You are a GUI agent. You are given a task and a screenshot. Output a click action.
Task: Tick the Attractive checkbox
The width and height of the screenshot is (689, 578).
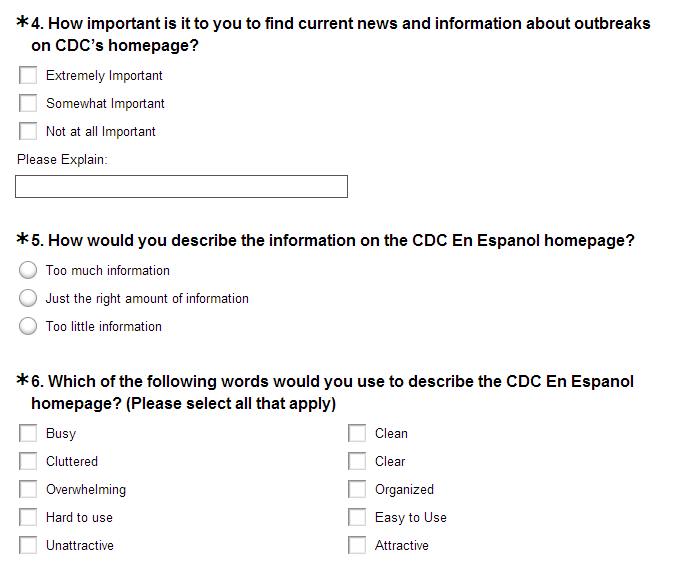click(x=357, y=545)
